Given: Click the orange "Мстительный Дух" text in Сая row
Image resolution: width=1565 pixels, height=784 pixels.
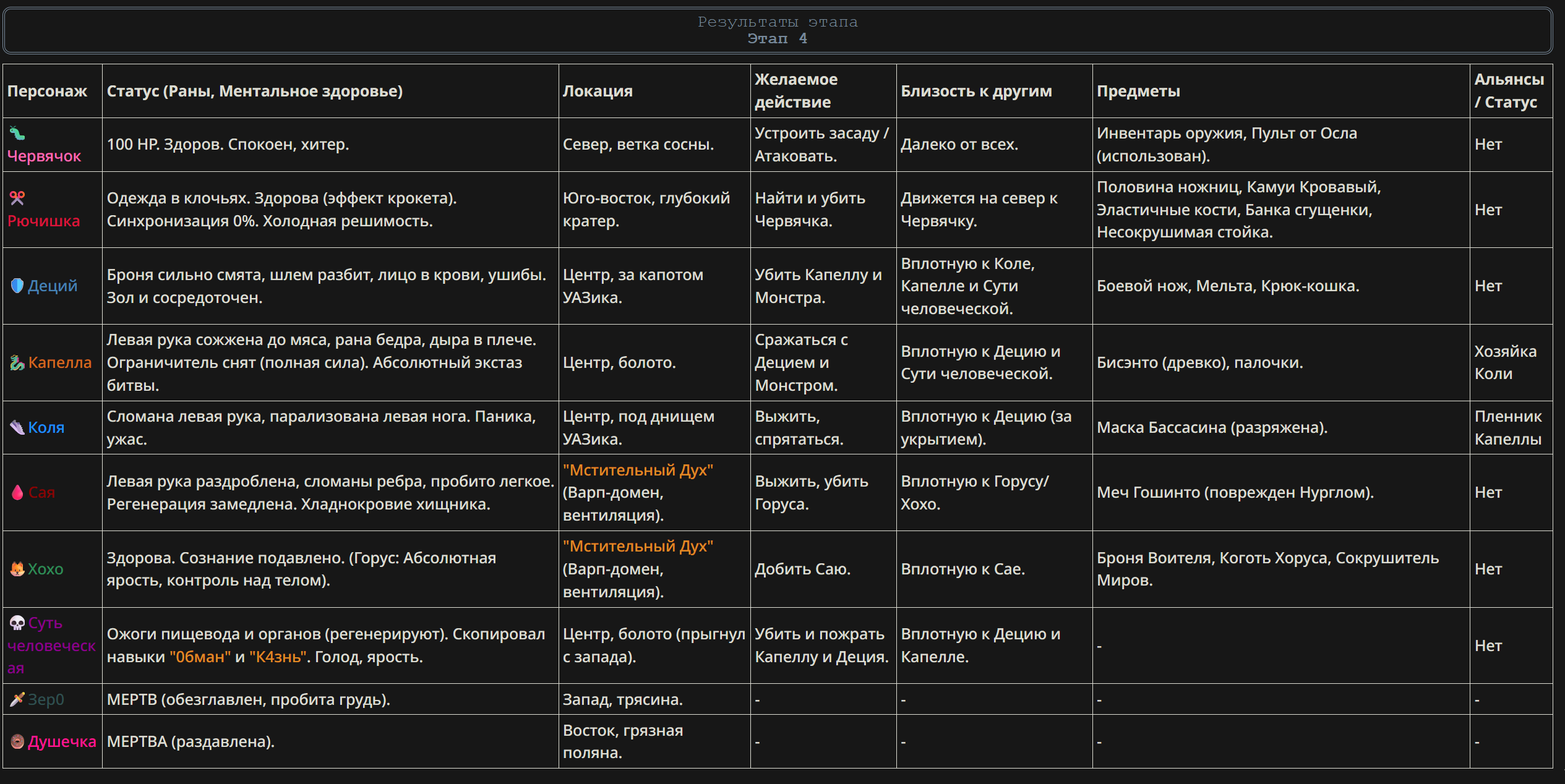Looking at the screenshot, I should (x=638, y=470).
